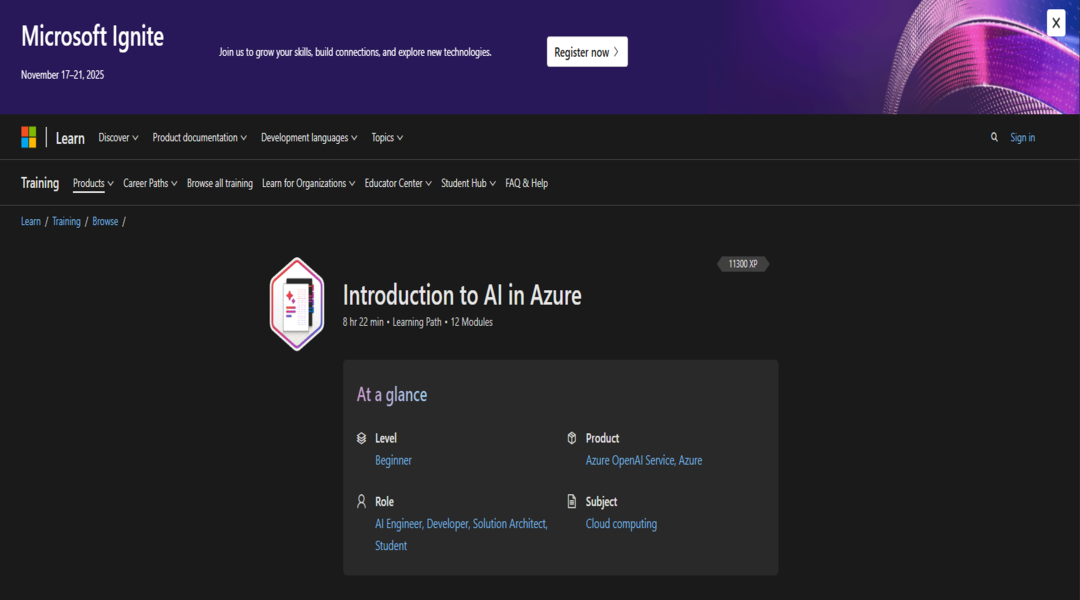1080x600 pixels.
Task: Go to Browse all training
Action: pyautogui.click(x=220, y=183)
